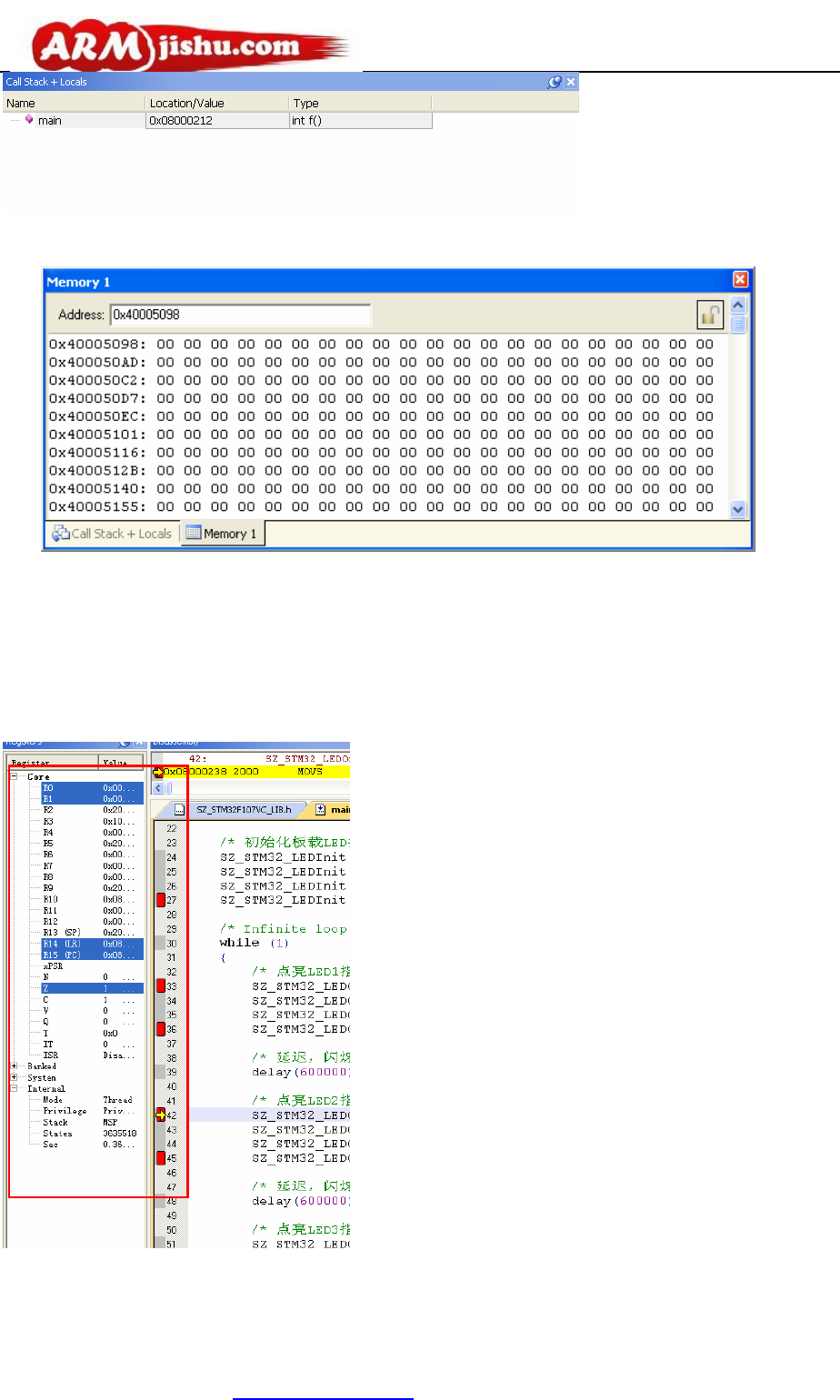This screenshot has height=1400, width=840.
Task: Select memory row 0x4000512B
Action: (x=382, y=471)
